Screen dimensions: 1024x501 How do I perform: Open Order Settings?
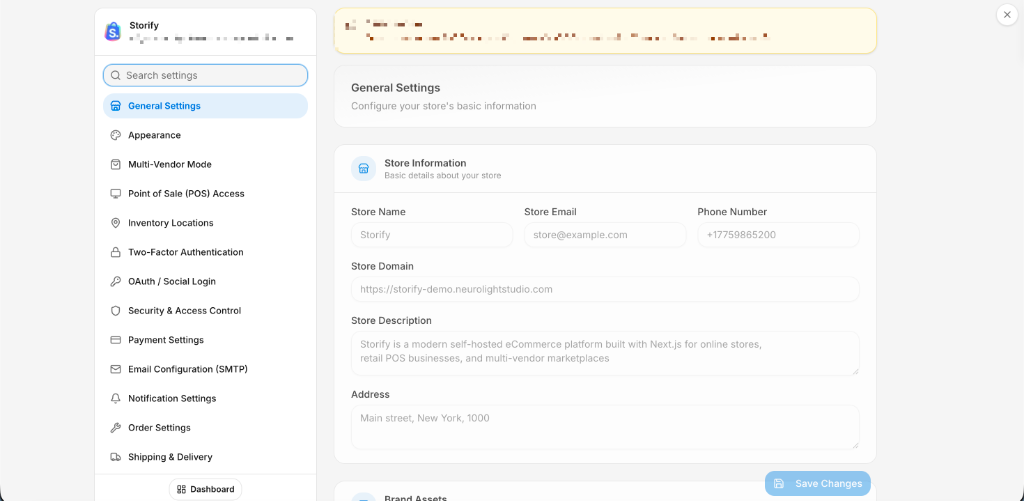click(205, 428)
